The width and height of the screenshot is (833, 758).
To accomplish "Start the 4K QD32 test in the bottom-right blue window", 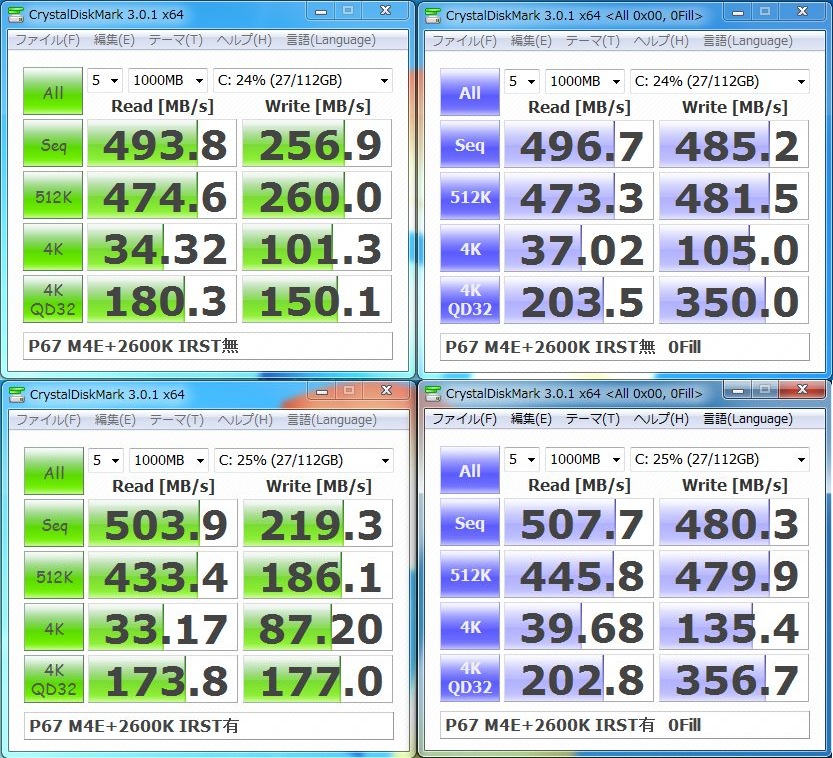I will pyautogui.click(x=470, y=678).
